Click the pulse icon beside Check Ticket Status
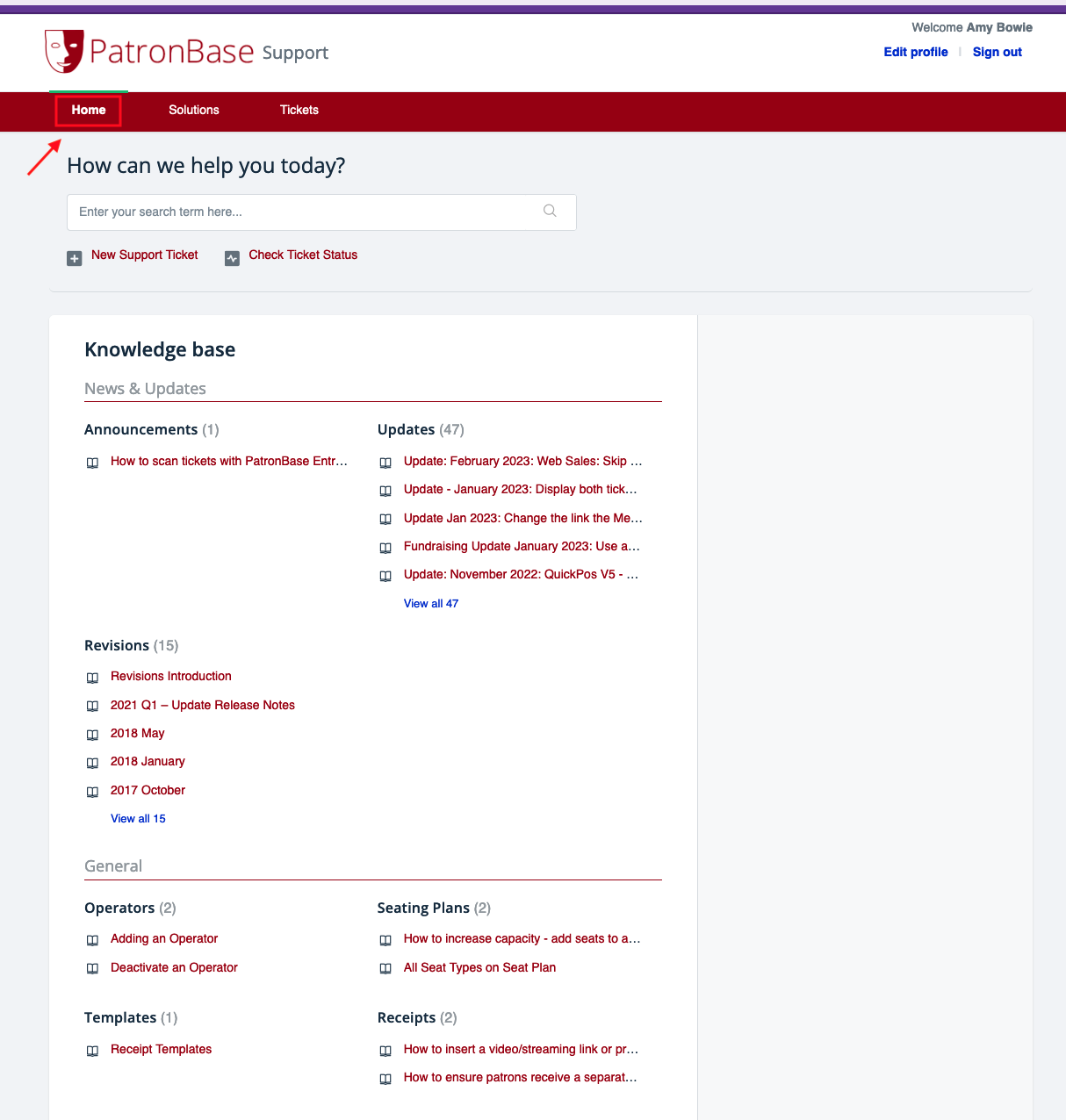The width and height of the screenshot is (1066, 1120). point(232,258)
